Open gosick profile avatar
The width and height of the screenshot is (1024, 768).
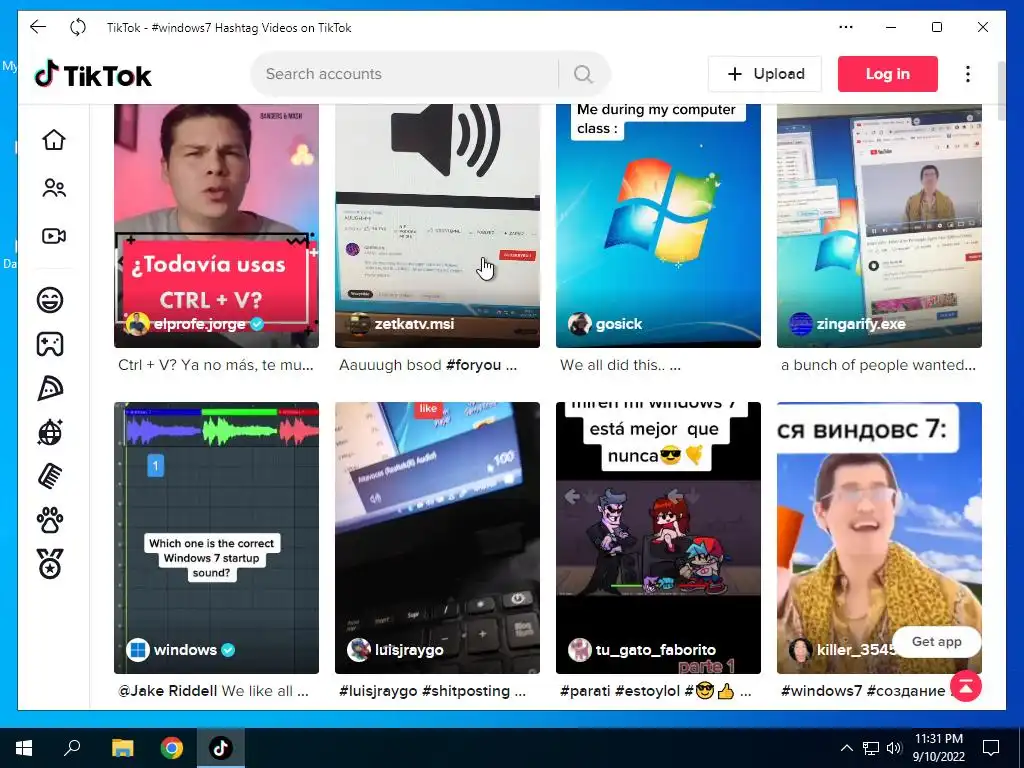tap(579, 324)
